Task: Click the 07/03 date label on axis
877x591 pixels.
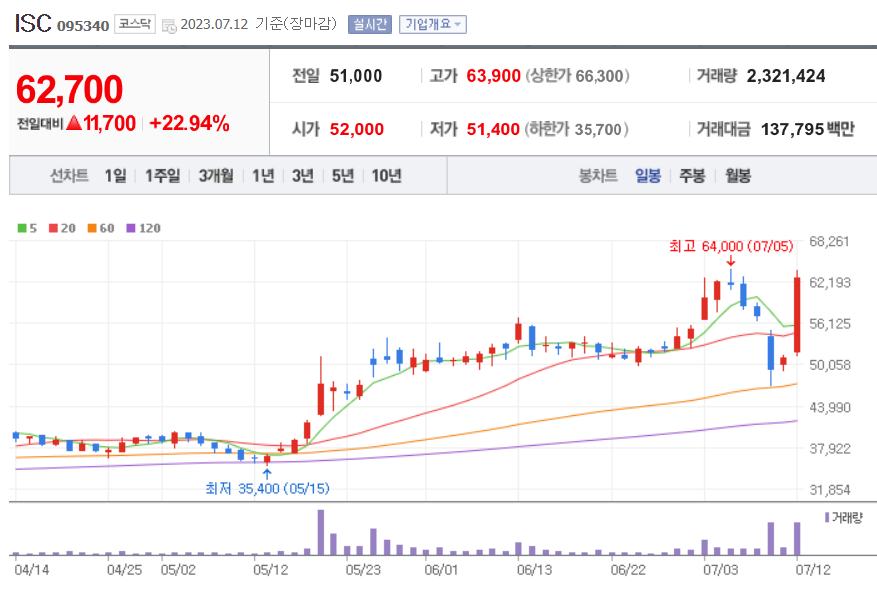Action: (x=720, y=570)
